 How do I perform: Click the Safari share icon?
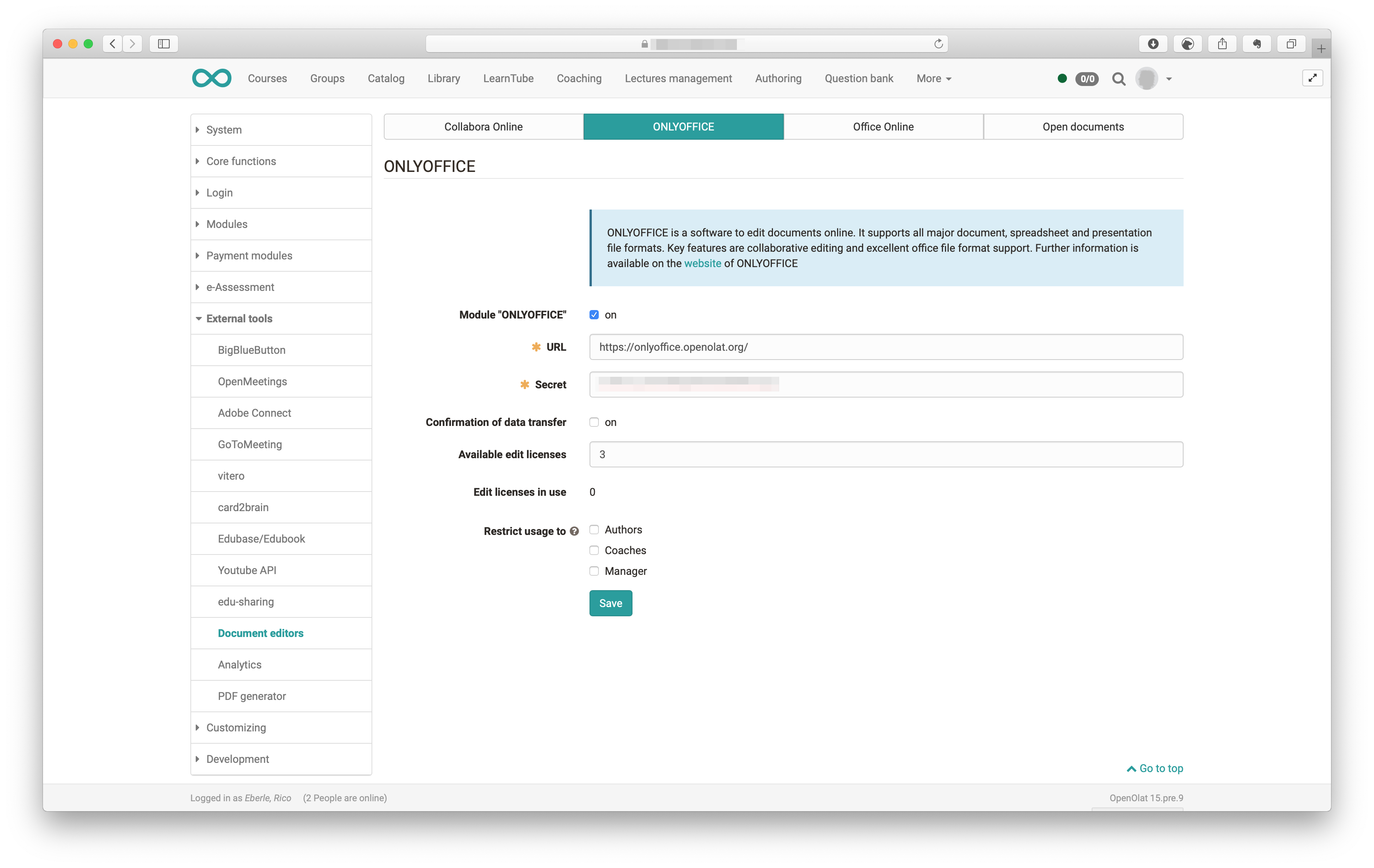click(1222, 44)
